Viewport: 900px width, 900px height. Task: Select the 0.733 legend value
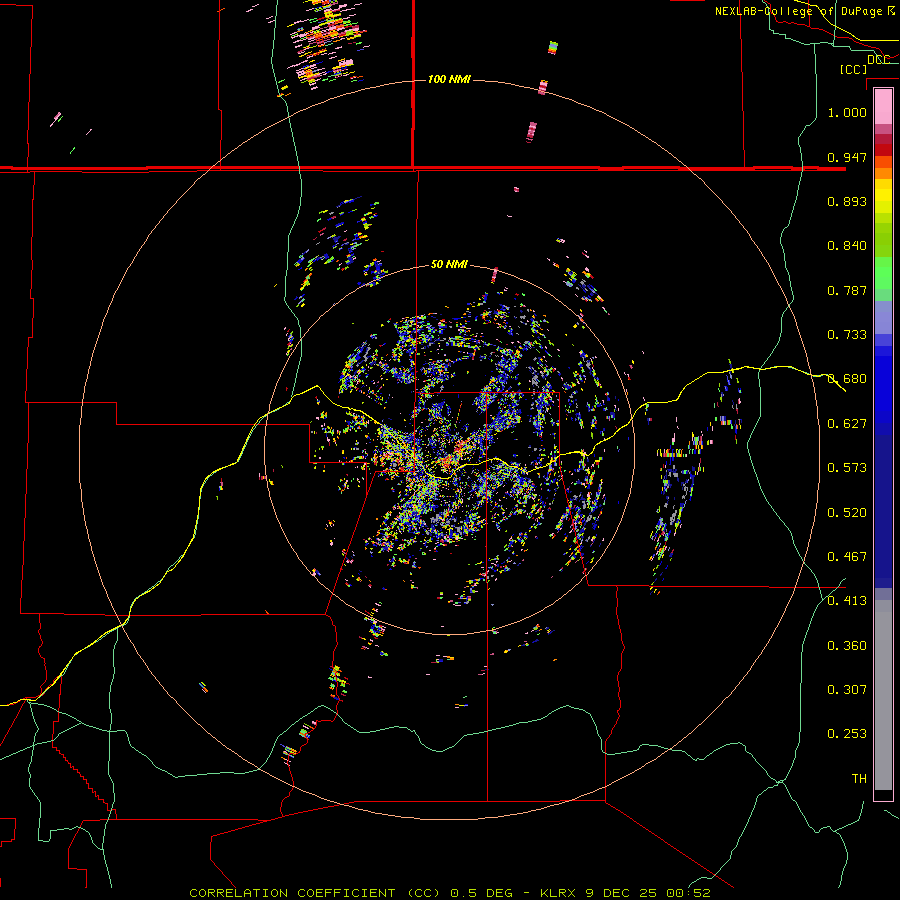[x=847, y=335]
